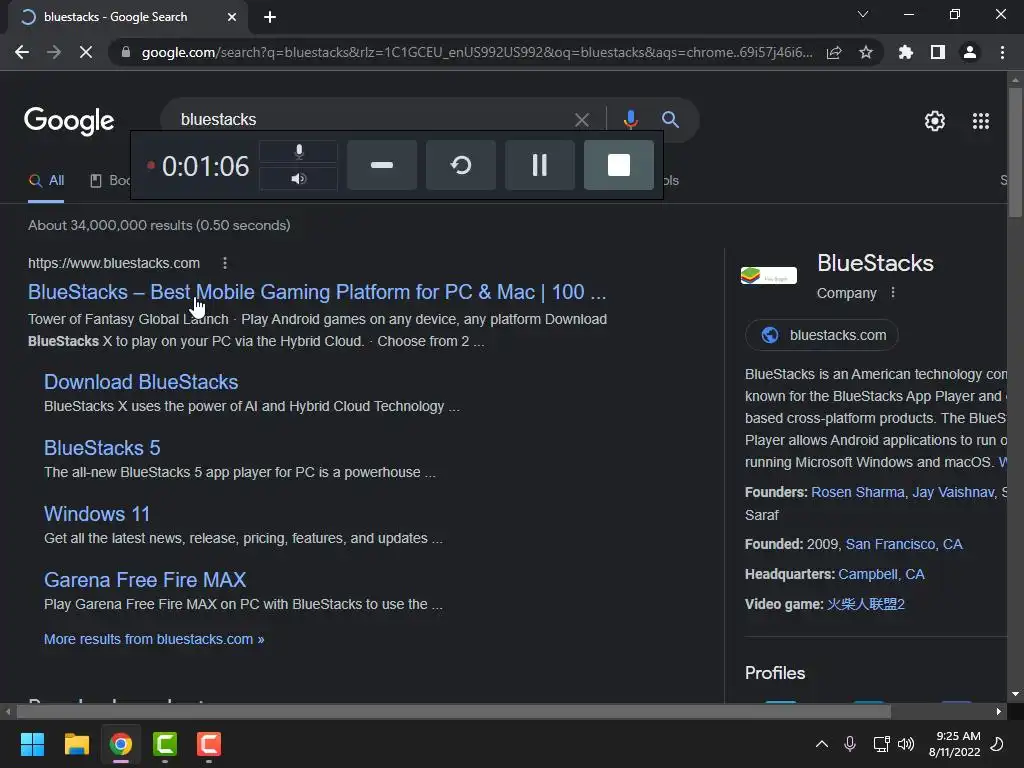Image resolution: width=1024 pixels, height=768 pixels.
Task: Open the Profiles section heading
Action: [x=775, y=673]
